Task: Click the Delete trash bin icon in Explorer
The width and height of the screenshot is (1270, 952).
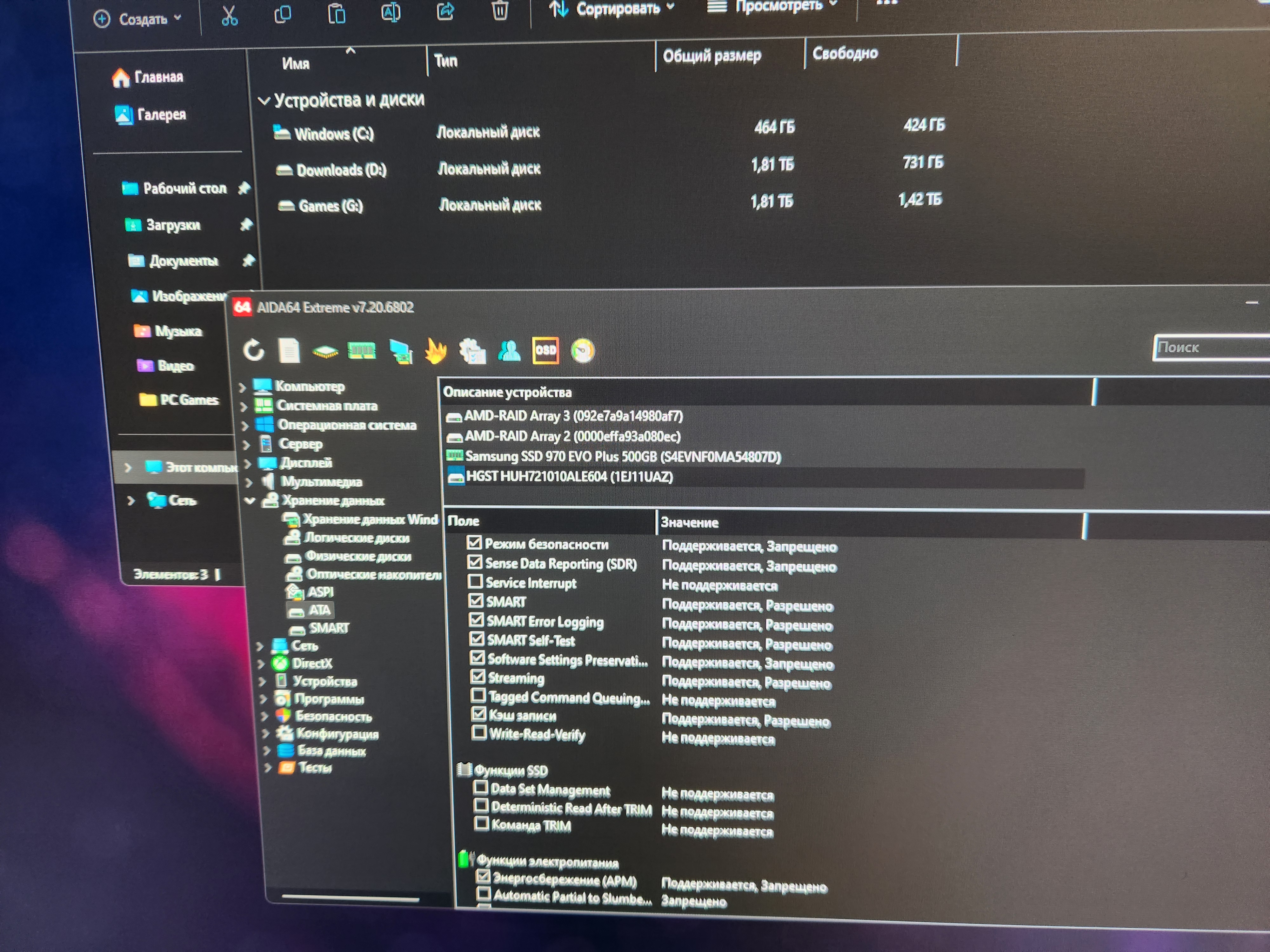Action: pyautogui.click(x=499, y=10)
